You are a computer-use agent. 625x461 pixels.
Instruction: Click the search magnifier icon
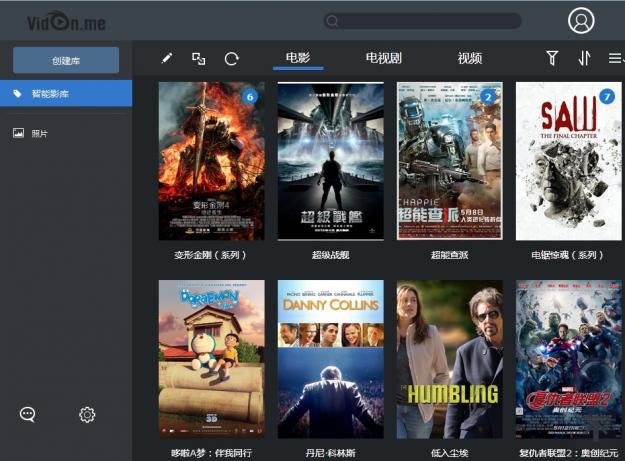(332, 21)
